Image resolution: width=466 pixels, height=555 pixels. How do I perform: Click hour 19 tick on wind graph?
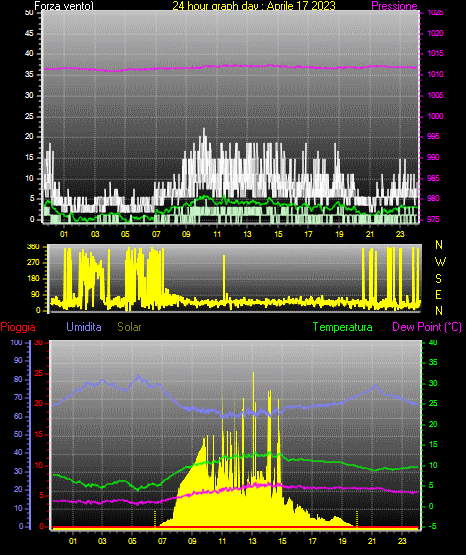click(x=339, y=234)
